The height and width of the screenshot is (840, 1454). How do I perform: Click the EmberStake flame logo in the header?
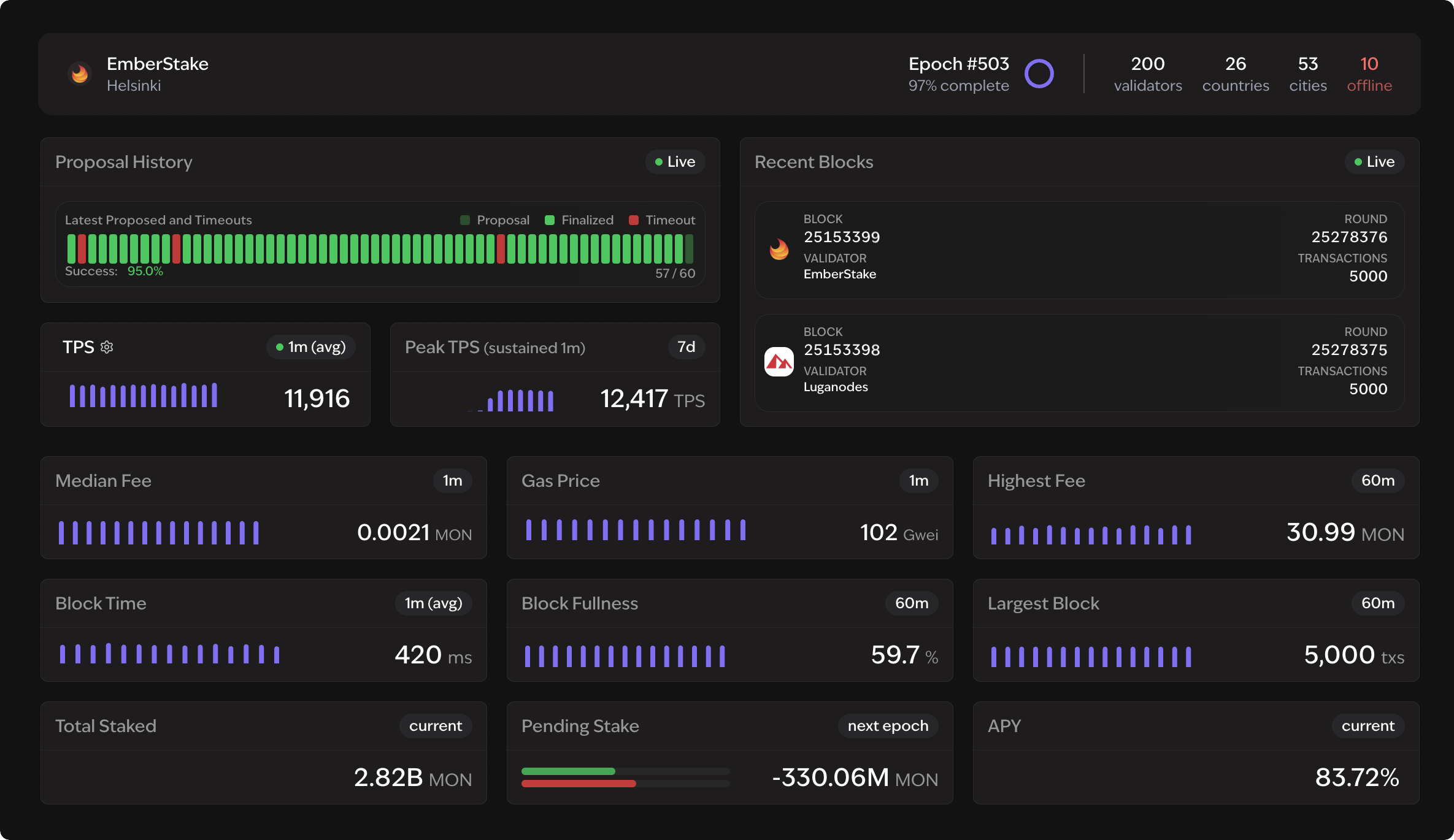tap(80, 74)
